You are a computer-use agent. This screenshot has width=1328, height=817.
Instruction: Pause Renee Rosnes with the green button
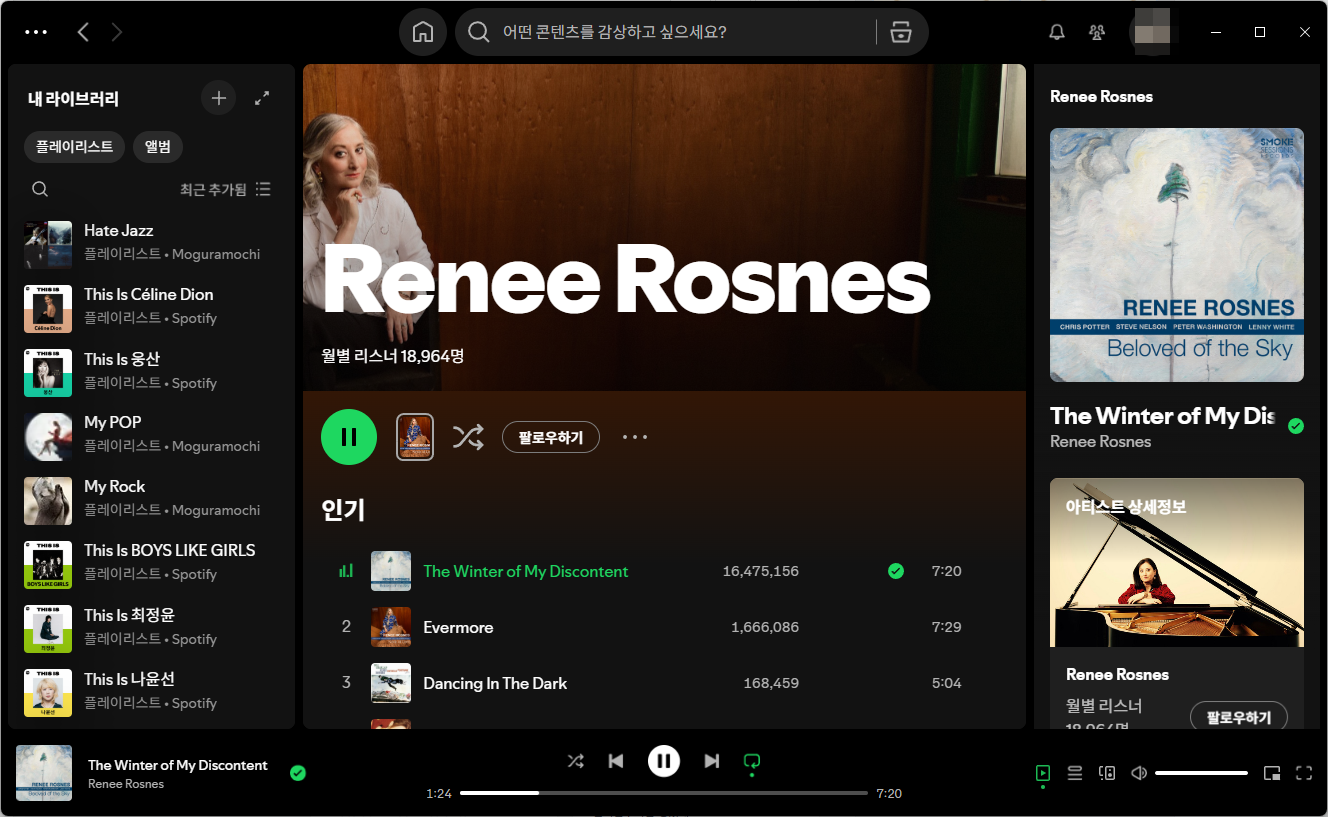click(x=349, y=437)
